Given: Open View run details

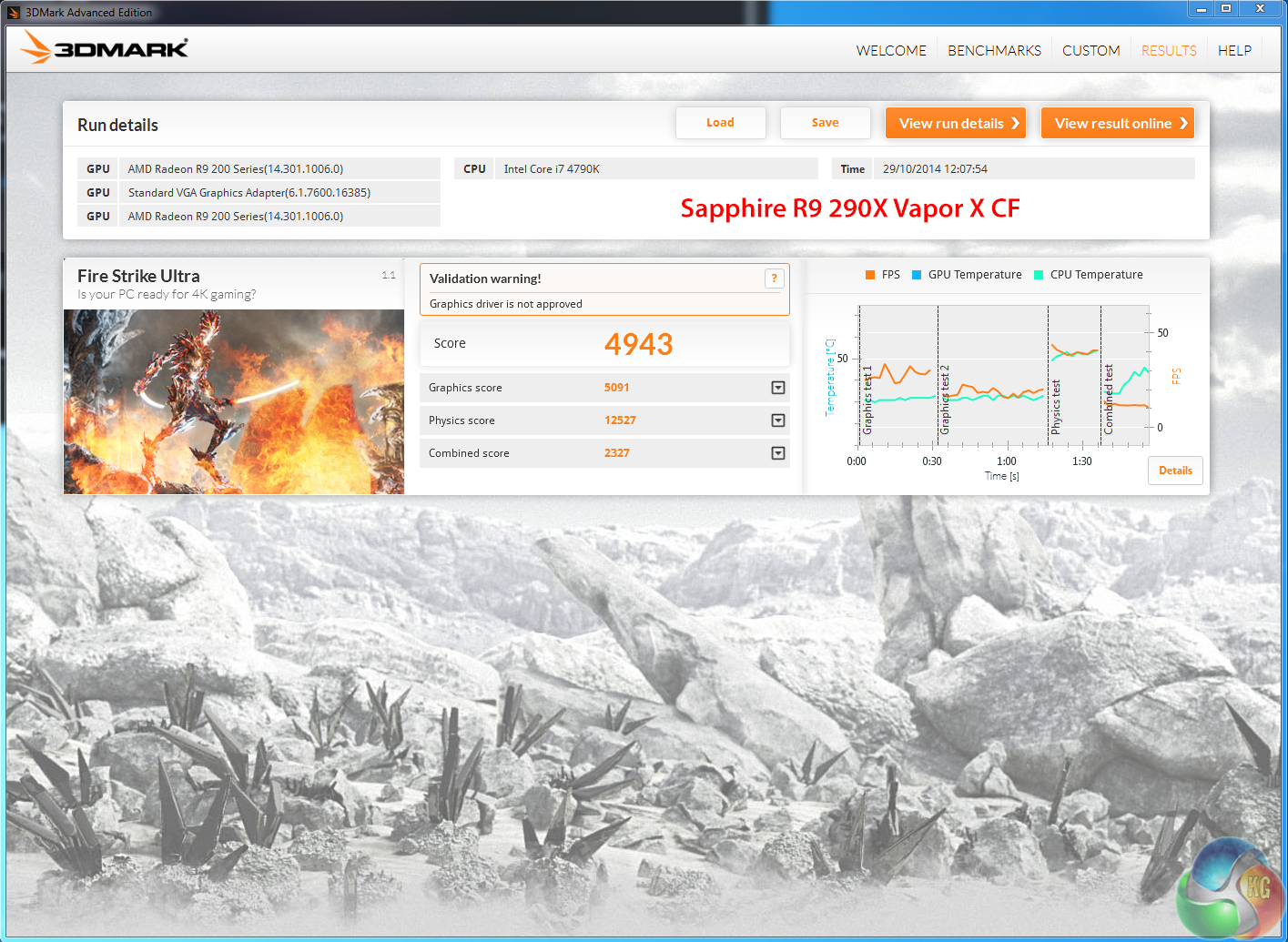Looking at the screenshot, I should pos(956,123).
